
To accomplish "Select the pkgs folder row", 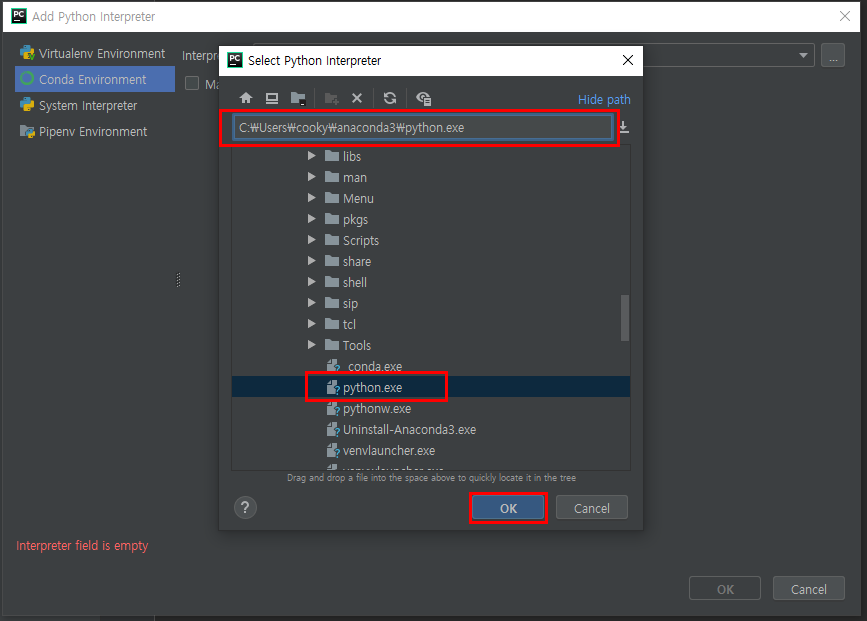I will 431,219.
